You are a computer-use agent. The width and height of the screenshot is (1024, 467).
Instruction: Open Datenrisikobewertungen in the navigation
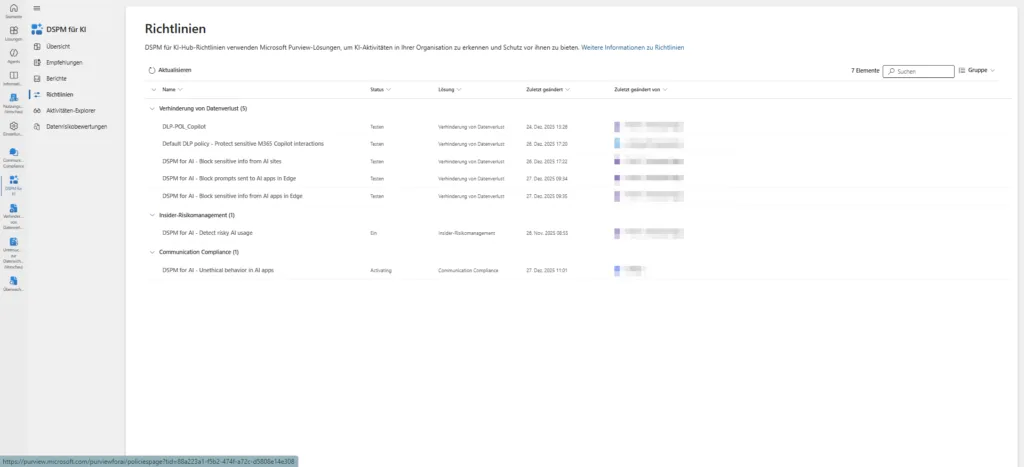point(76,126)
